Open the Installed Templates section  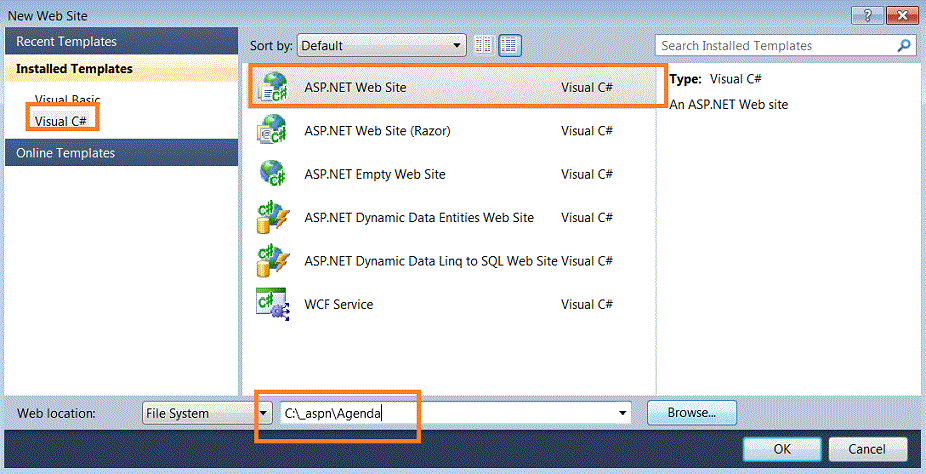tap(121, 68)
